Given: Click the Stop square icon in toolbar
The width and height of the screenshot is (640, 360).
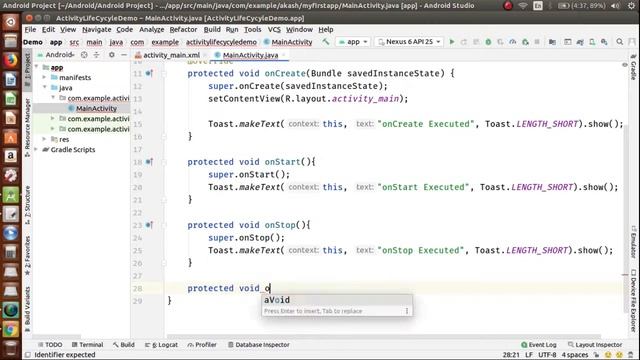Looking at the screenshot, I should [x=537, y=42].
